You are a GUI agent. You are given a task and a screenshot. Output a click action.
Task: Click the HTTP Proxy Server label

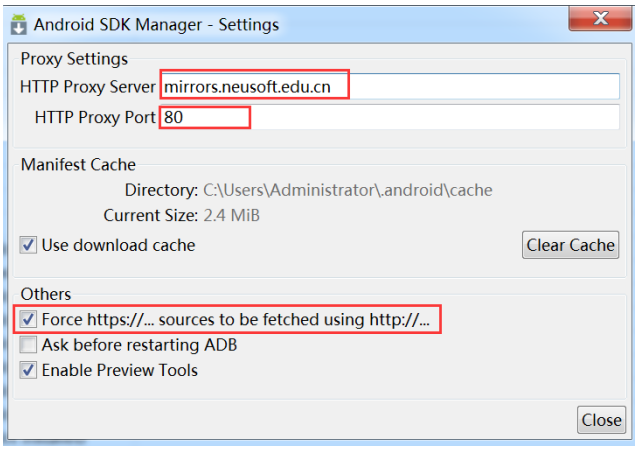coord(87,87)
